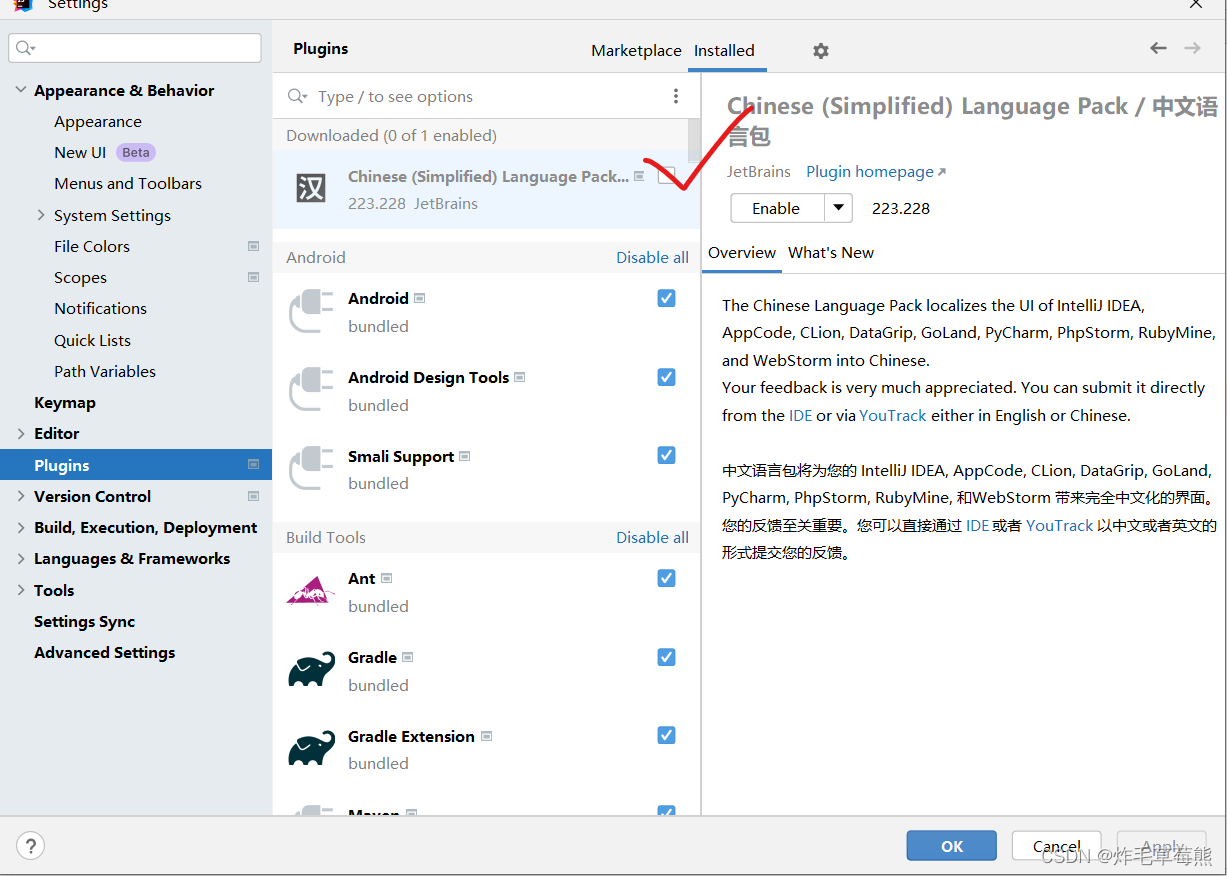Viewport: 1227px width, 876px height.
Task: Uncheck the Android plugin checkbox
Action: tap(667, 298)
